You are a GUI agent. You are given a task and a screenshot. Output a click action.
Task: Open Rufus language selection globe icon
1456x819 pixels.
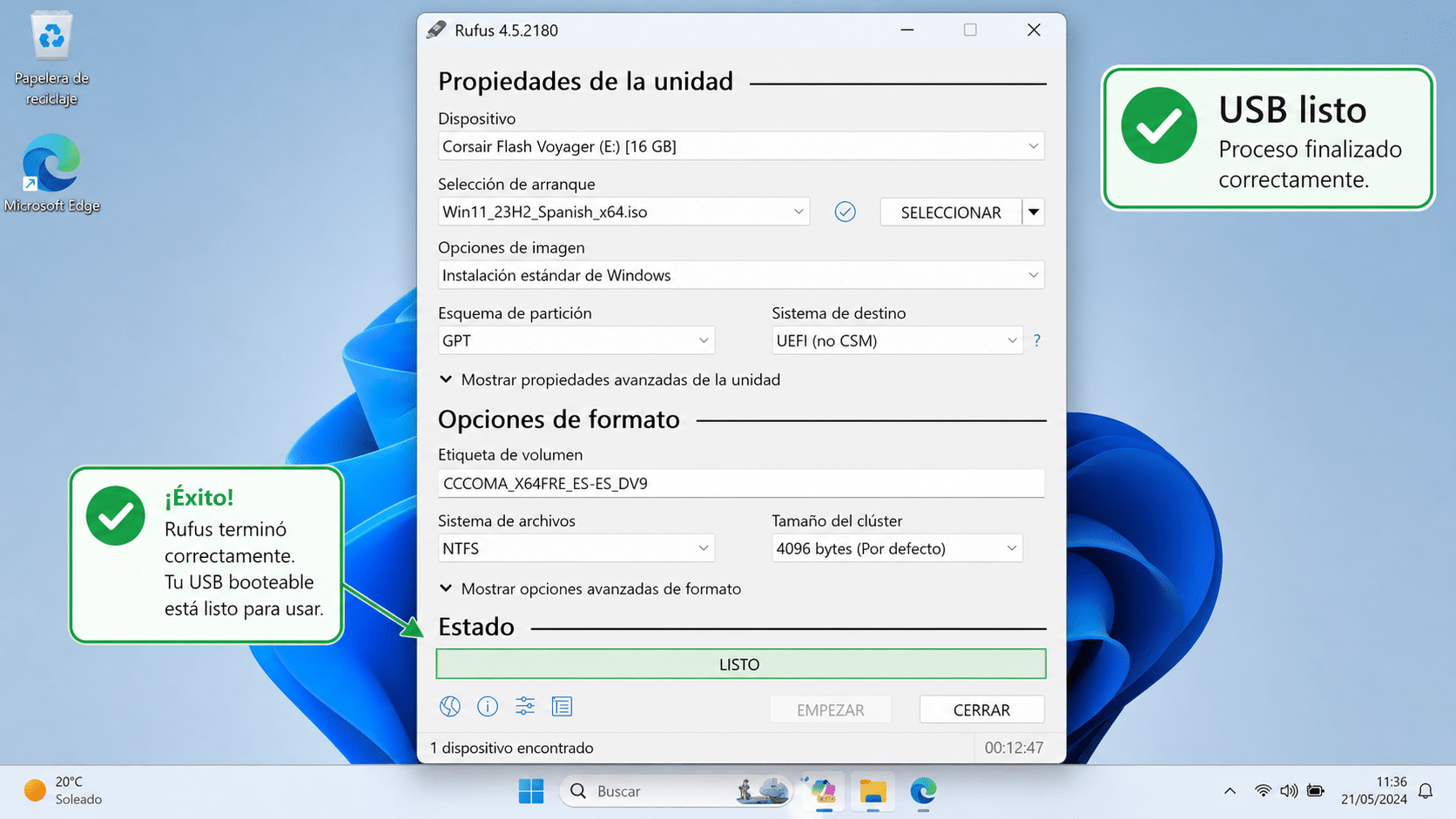point(449,707)
